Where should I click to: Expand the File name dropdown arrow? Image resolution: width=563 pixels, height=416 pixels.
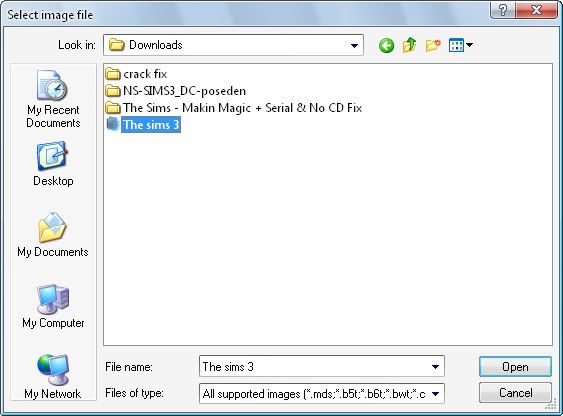pos(435,366)
